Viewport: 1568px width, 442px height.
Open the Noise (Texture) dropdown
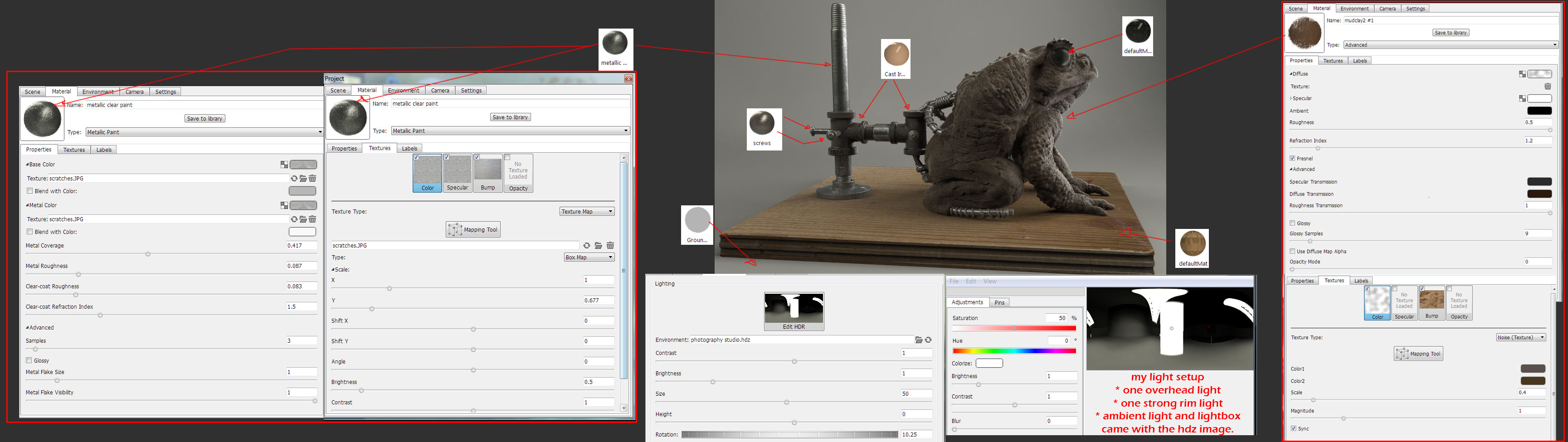tap(1521, 337)
